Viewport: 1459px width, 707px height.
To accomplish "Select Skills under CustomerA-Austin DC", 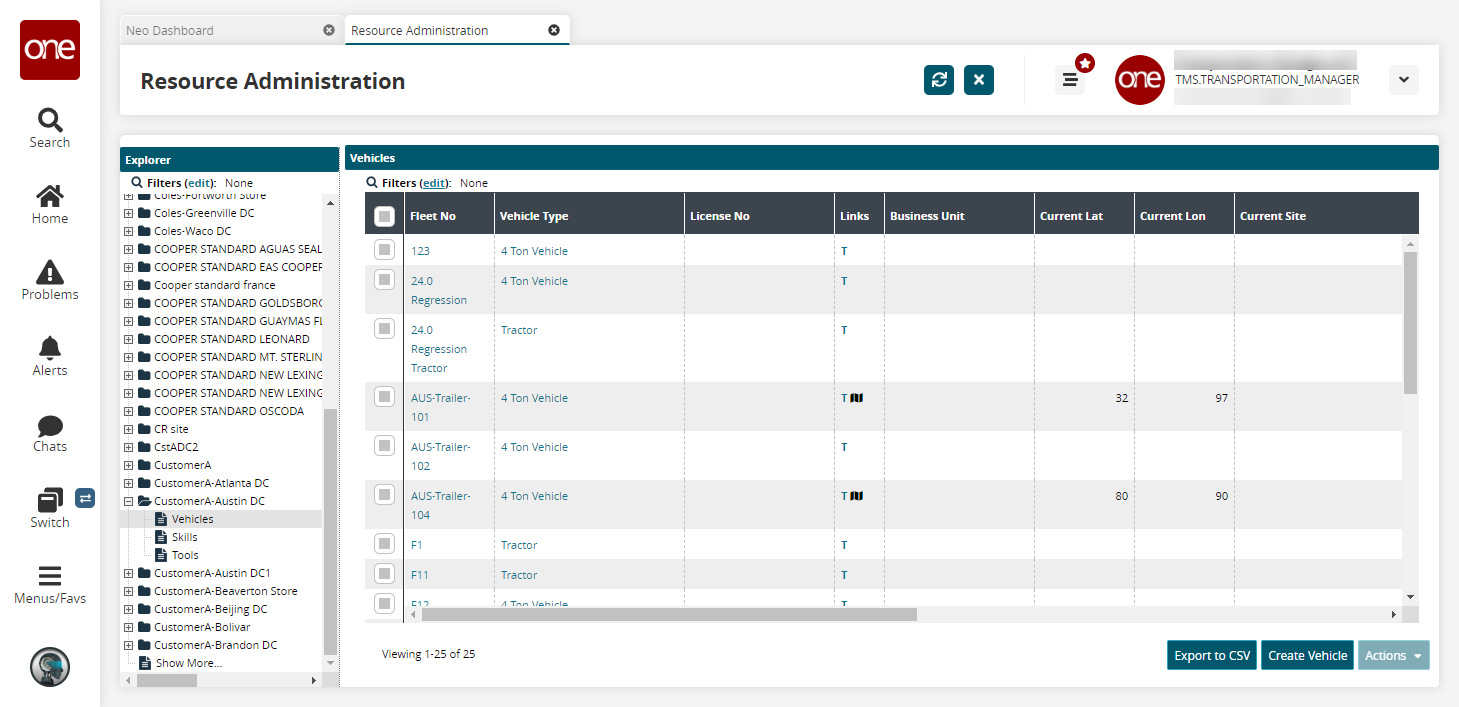I will click(184, 537).
